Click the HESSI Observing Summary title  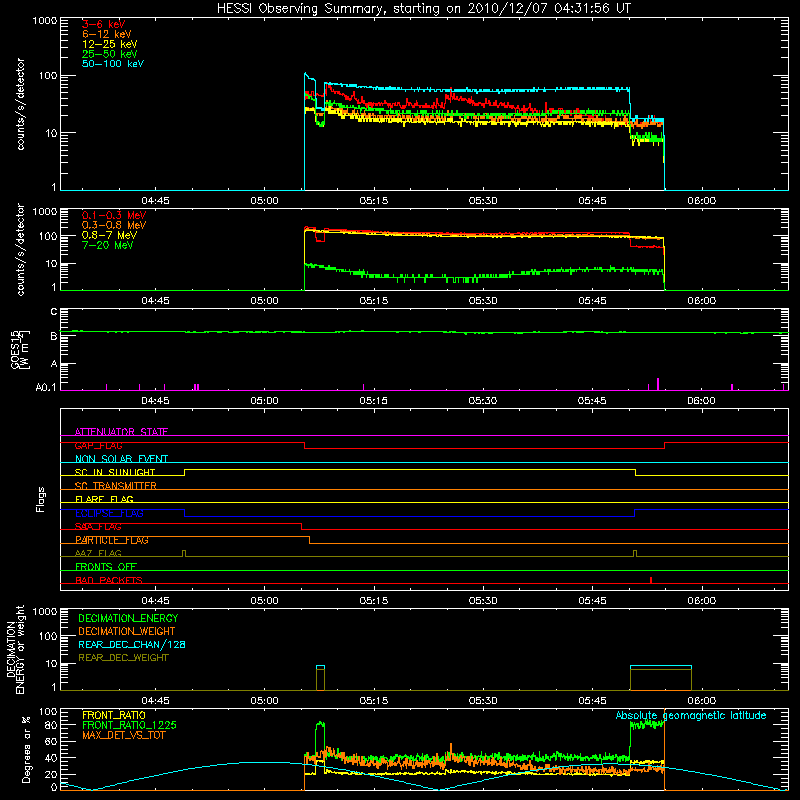pyautogui.click(x=424, y=8)
